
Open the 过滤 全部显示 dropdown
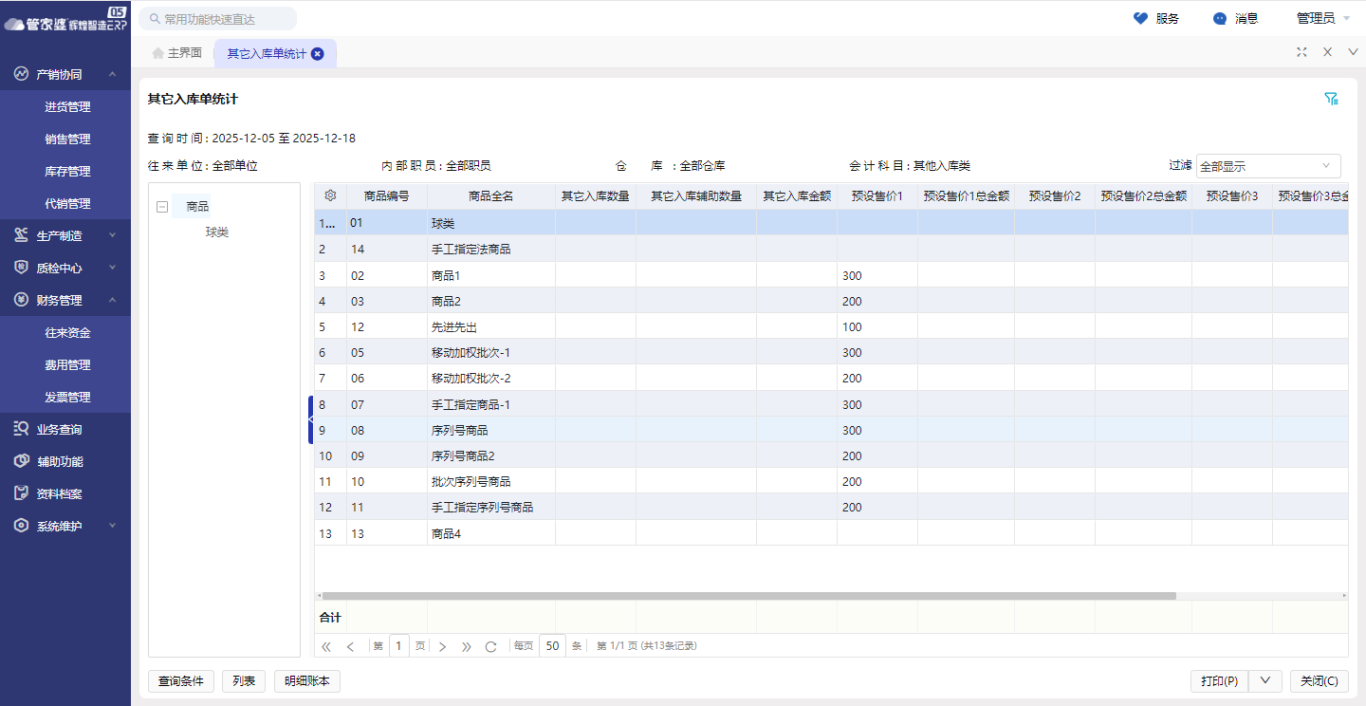(x=1267, y=166)
